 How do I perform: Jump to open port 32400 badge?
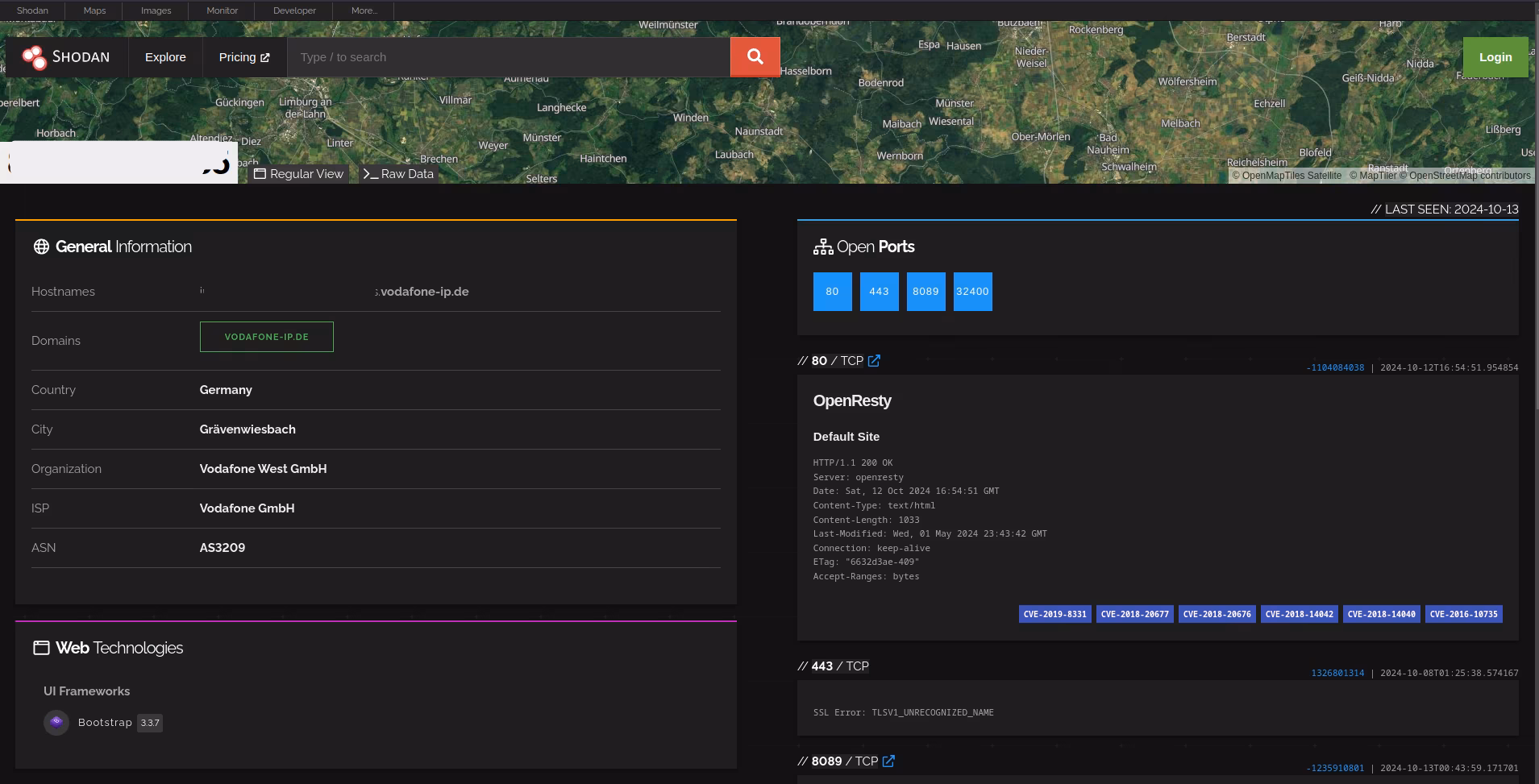coord(972,292)
